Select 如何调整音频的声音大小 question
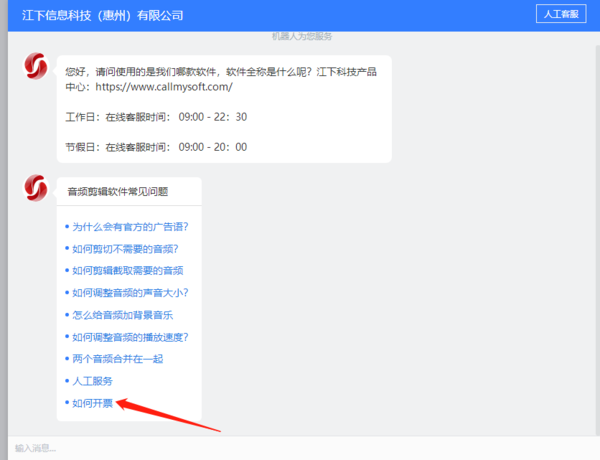 (130, 293)
